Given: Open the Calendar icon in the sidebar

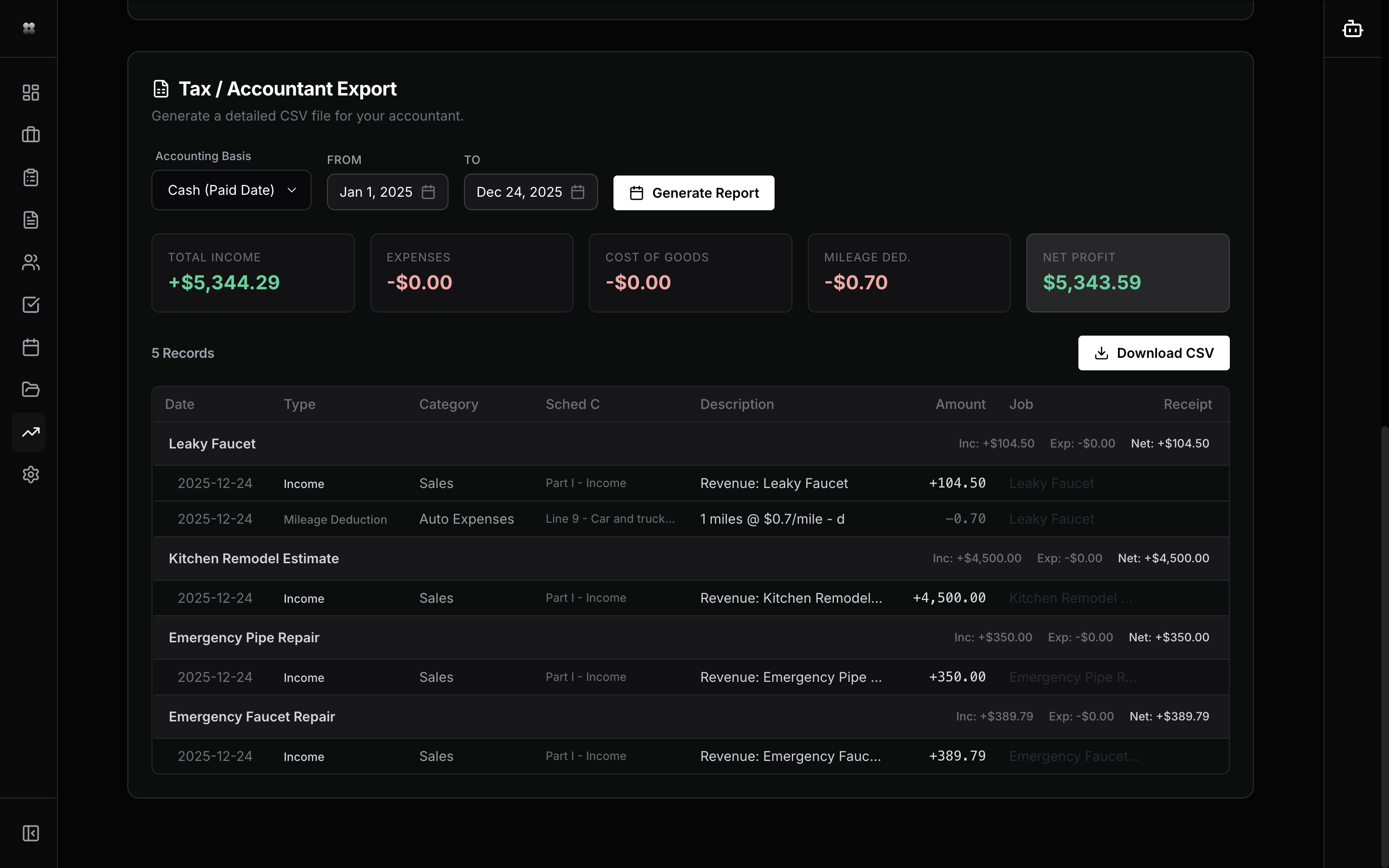Looking at the screenshot, I should coord(30,347).
